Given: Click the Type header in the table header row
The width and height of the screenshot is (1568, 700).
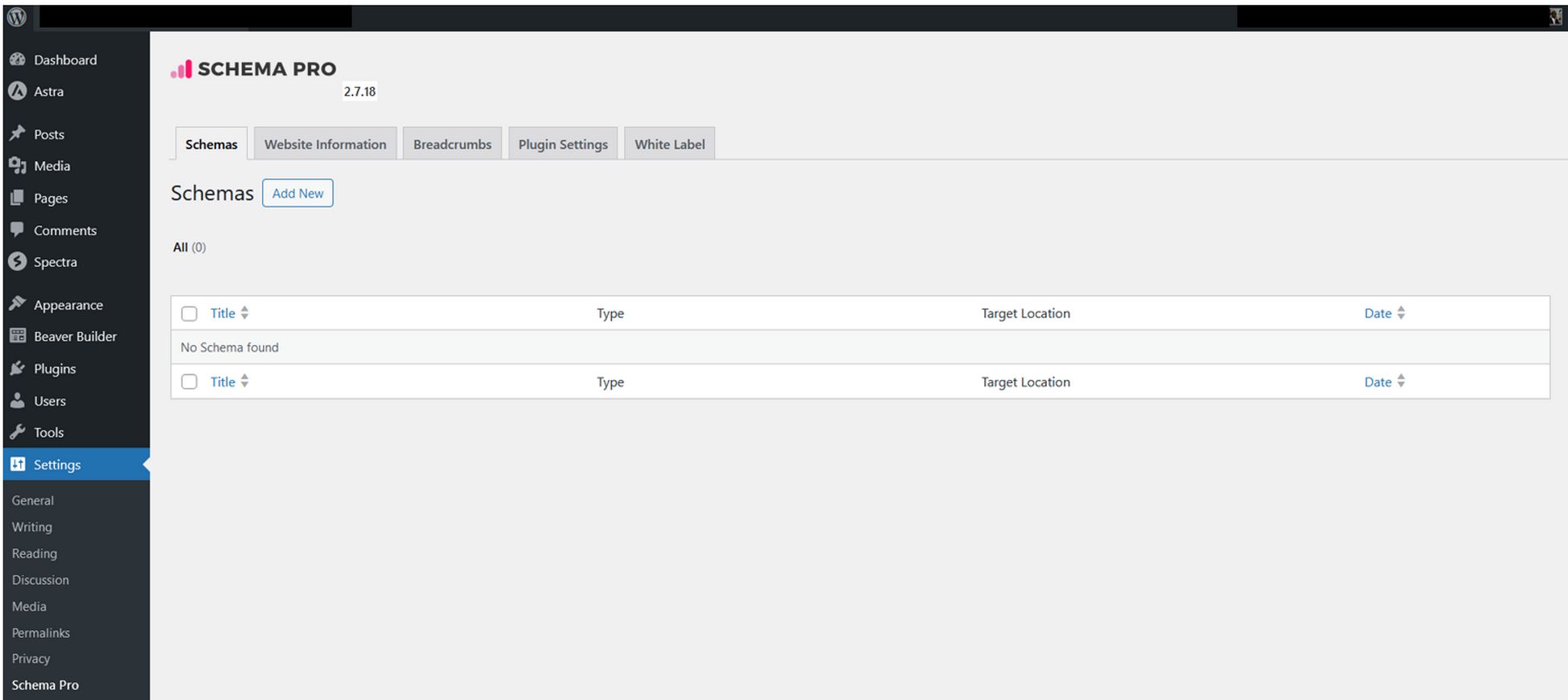Looking at the screenshot, I should click(610, 314).
